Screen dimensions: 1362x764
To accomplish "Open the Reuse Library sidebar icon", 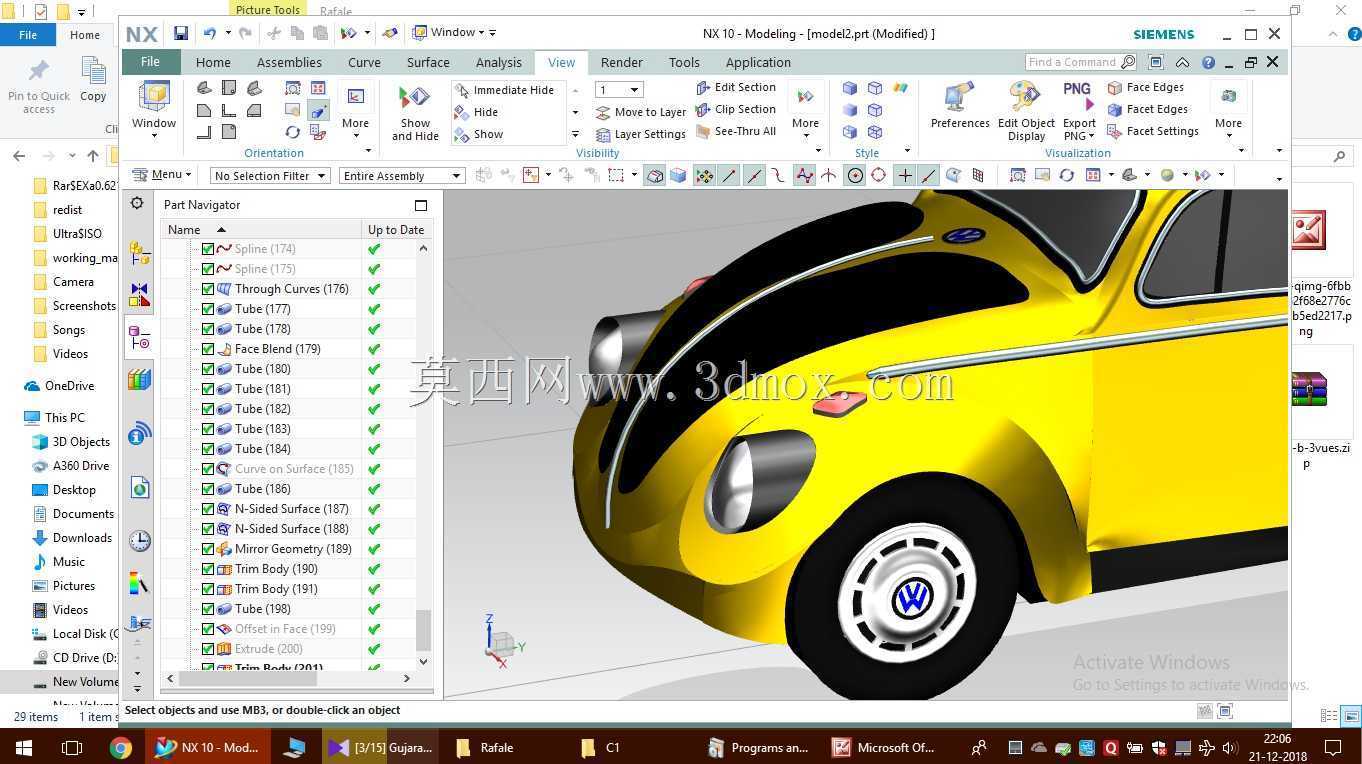I will pos(139,380).
